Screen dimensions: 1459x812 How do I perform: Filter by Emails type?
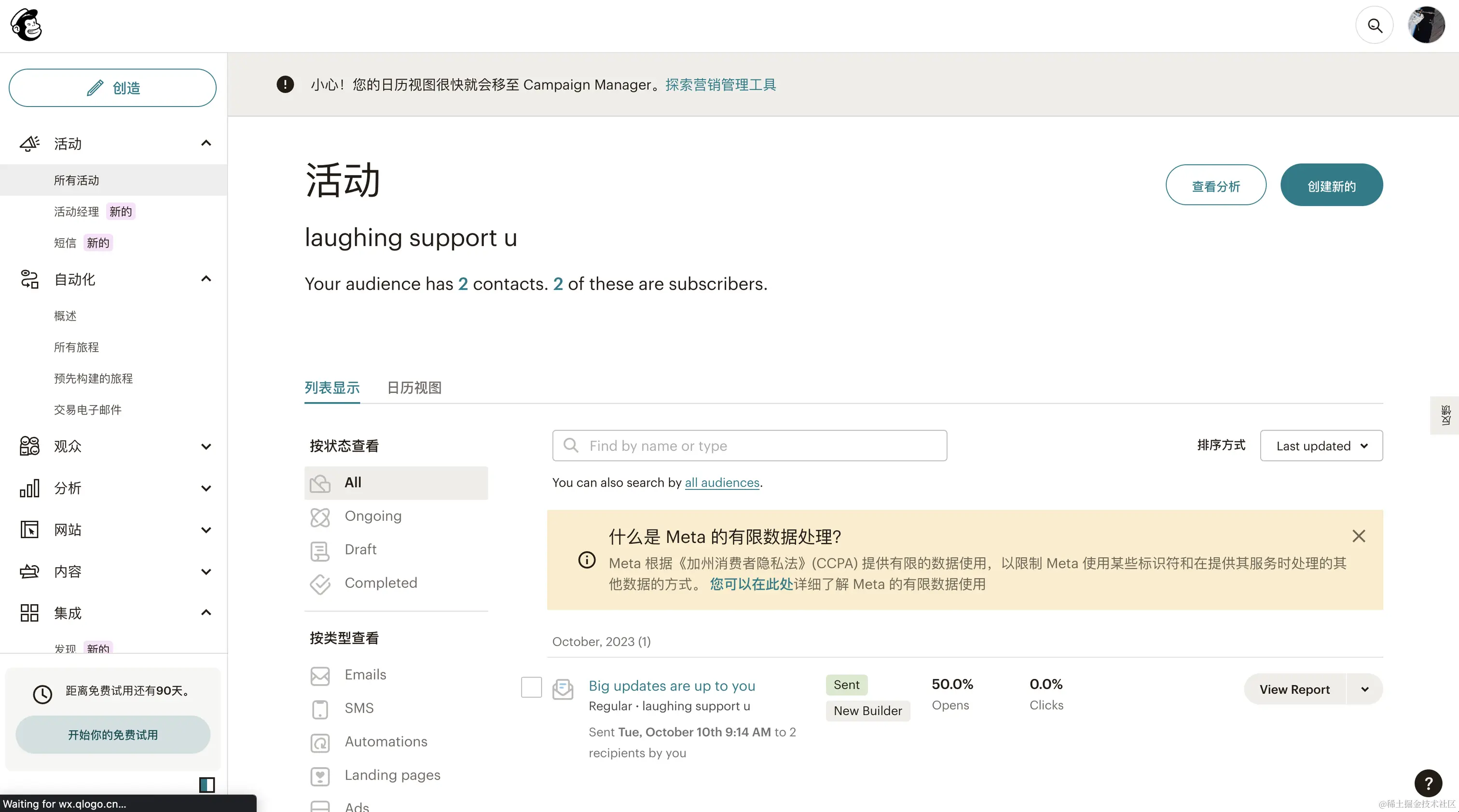pyautogui.click(x=365, y=675)
